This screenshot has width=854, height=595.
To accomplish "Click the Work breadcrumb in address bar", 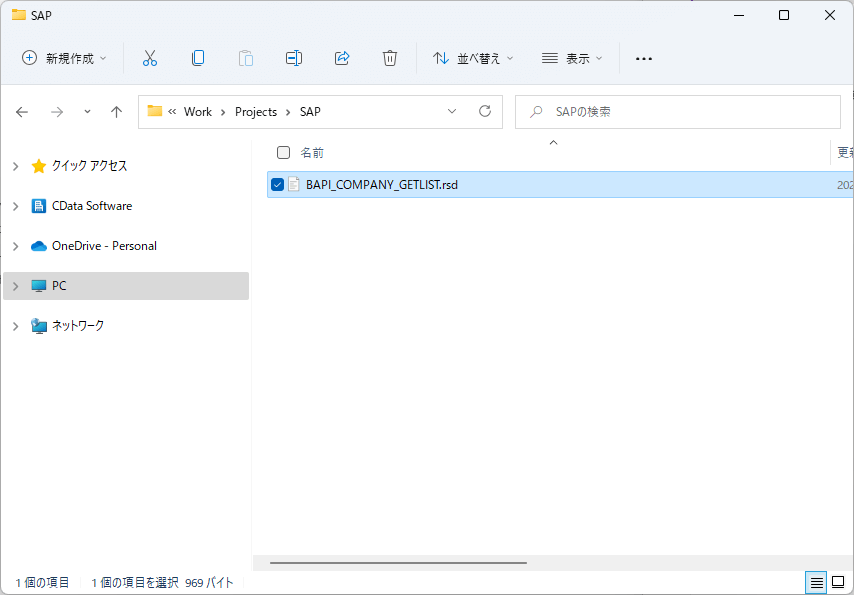I will click(x=198, y=112).
